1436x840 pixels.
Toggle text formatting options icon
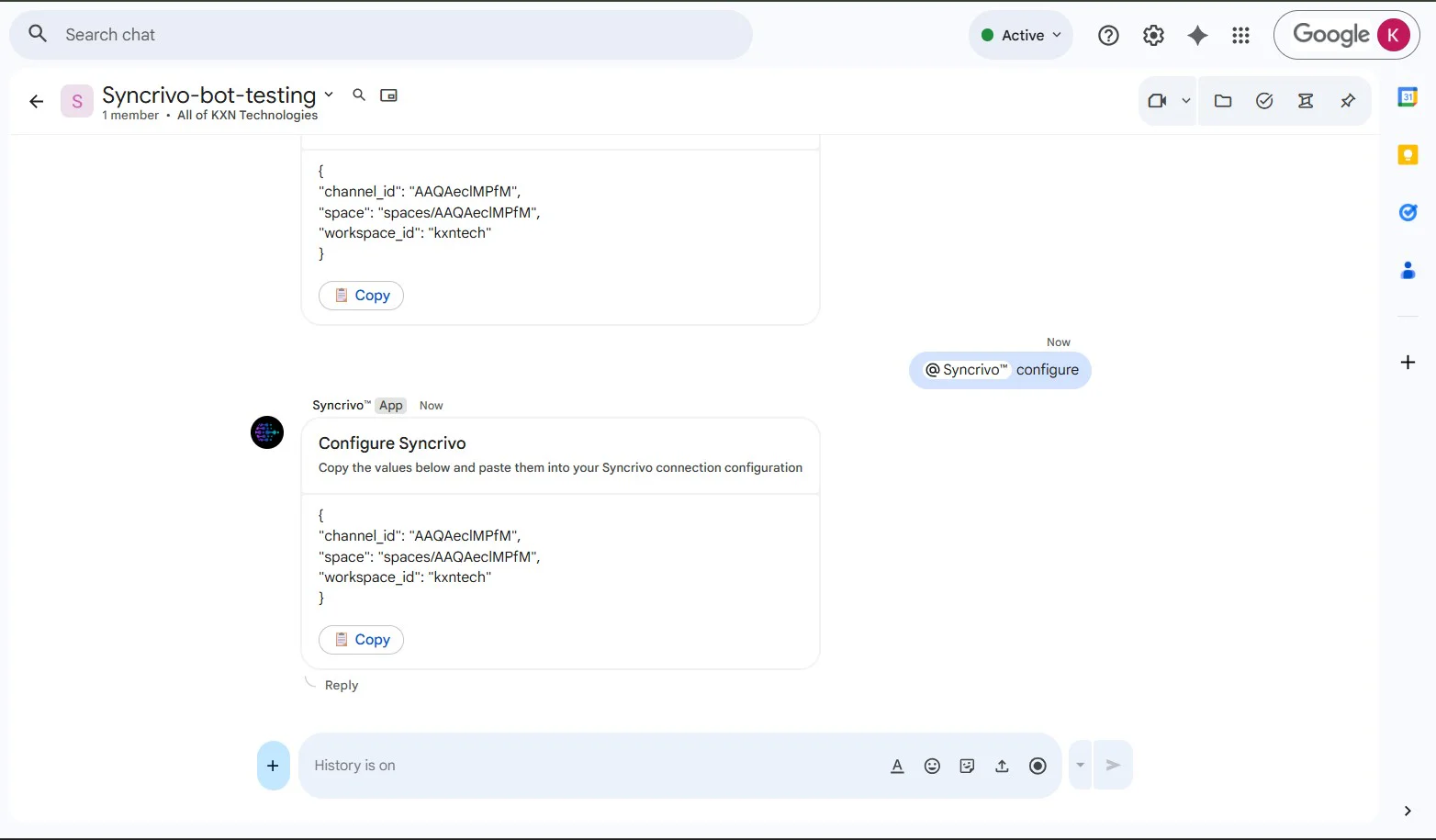(x=898, y=766)
